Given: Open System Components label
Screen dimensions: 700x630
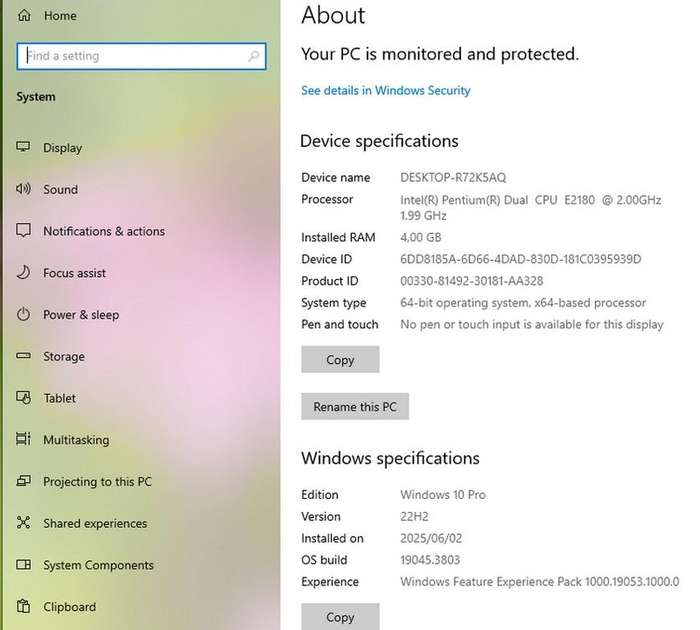Looking at the screenshot, I should [98, 565].
